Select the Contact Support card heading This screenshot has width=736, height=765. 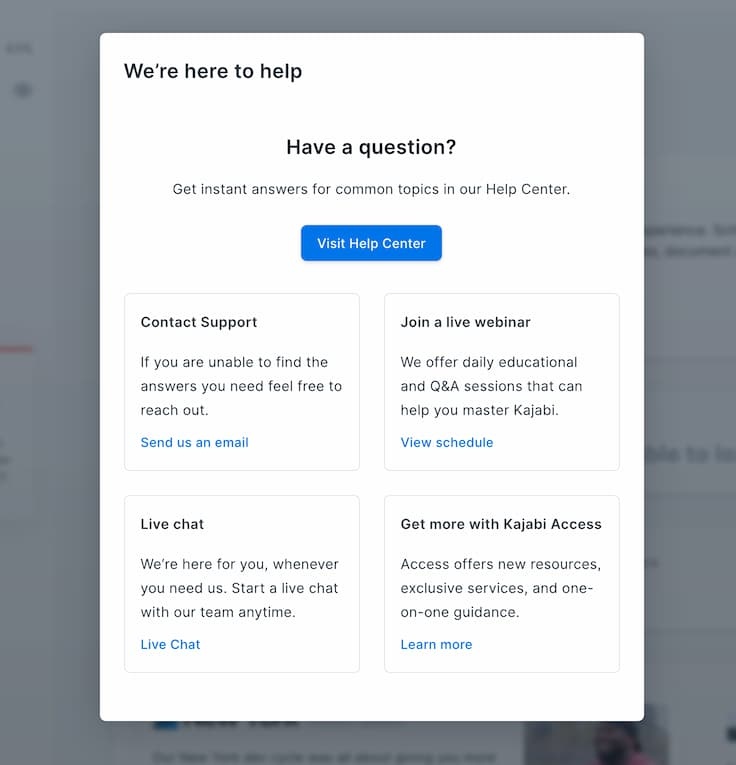point(199,322)
